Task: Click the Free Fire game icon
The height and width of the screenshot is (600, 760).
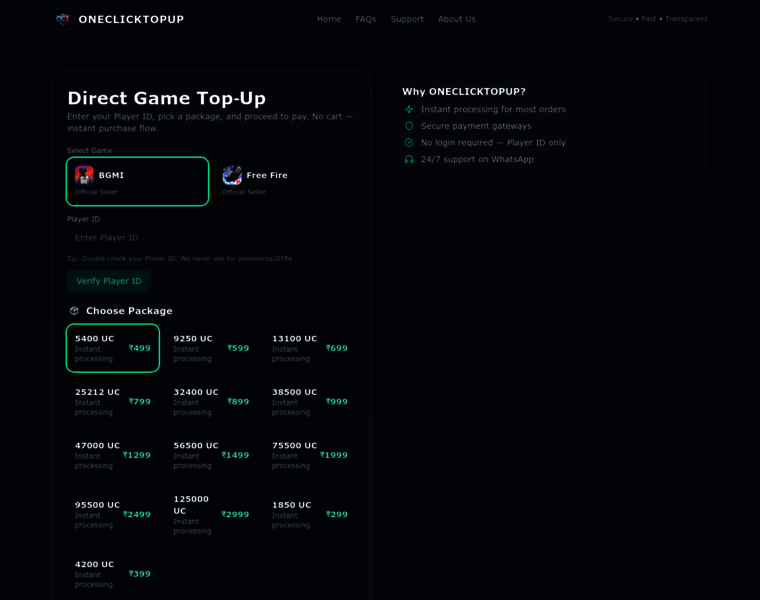Action: coord(232,175)
